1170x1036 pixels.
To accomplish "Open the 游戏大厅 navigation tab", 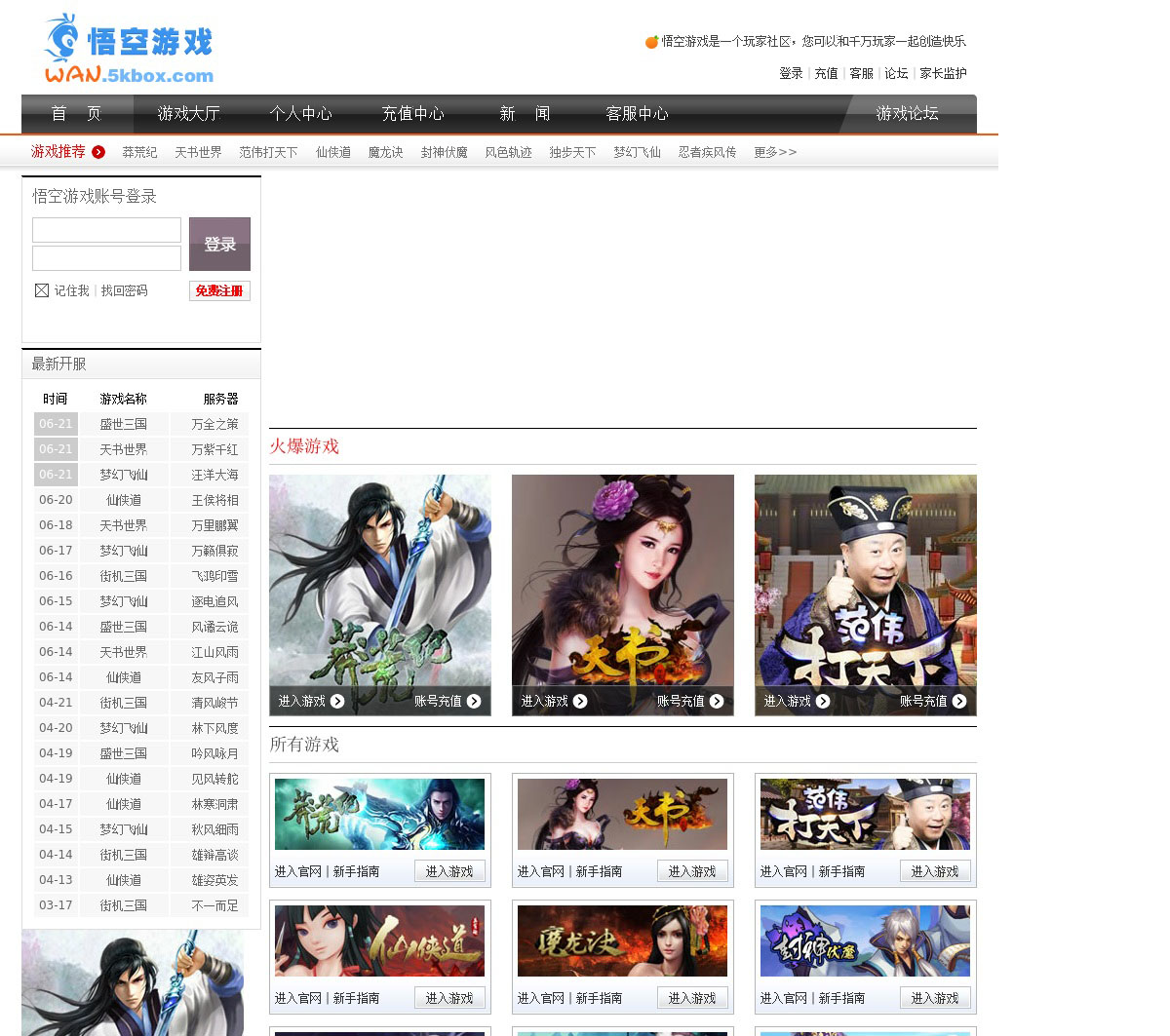I will (188, 114).
